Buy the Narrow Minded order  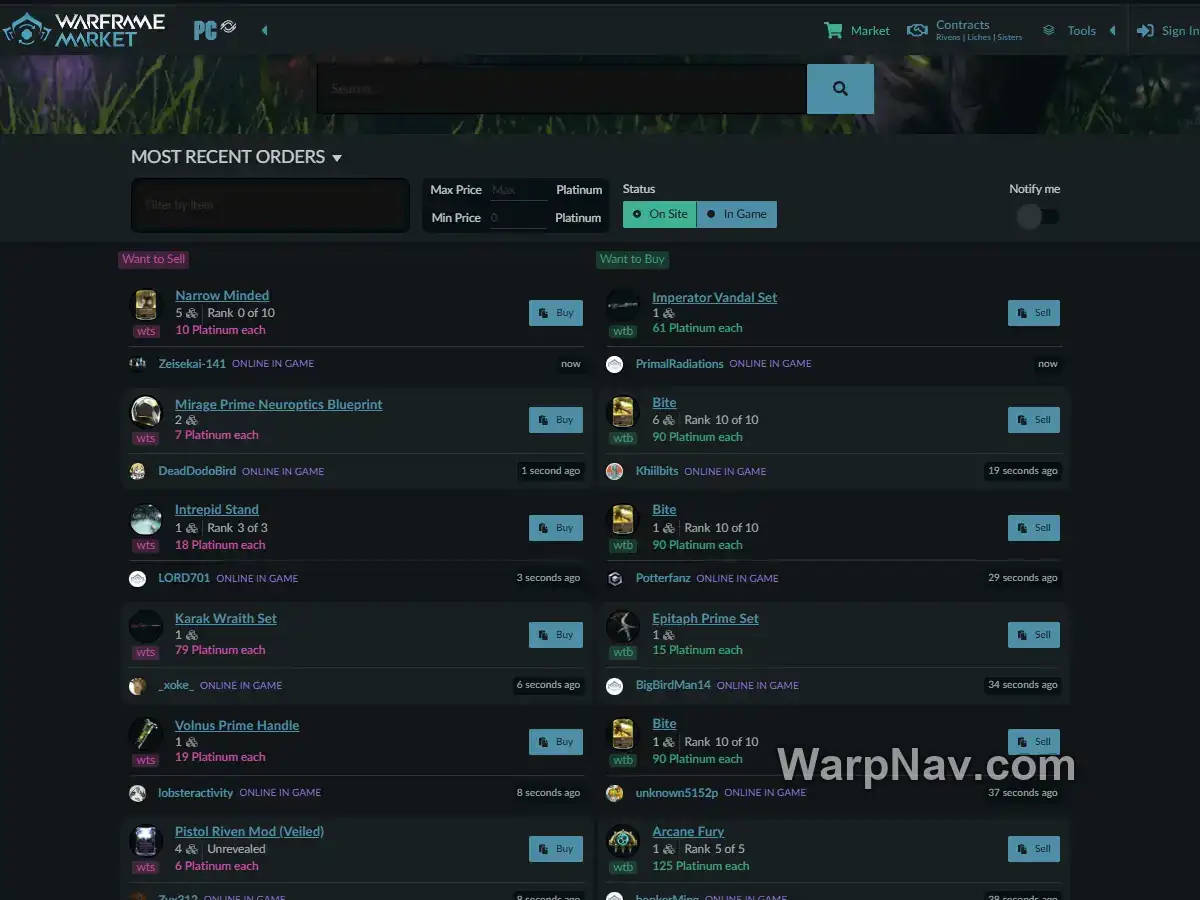(x=556, y=313)
